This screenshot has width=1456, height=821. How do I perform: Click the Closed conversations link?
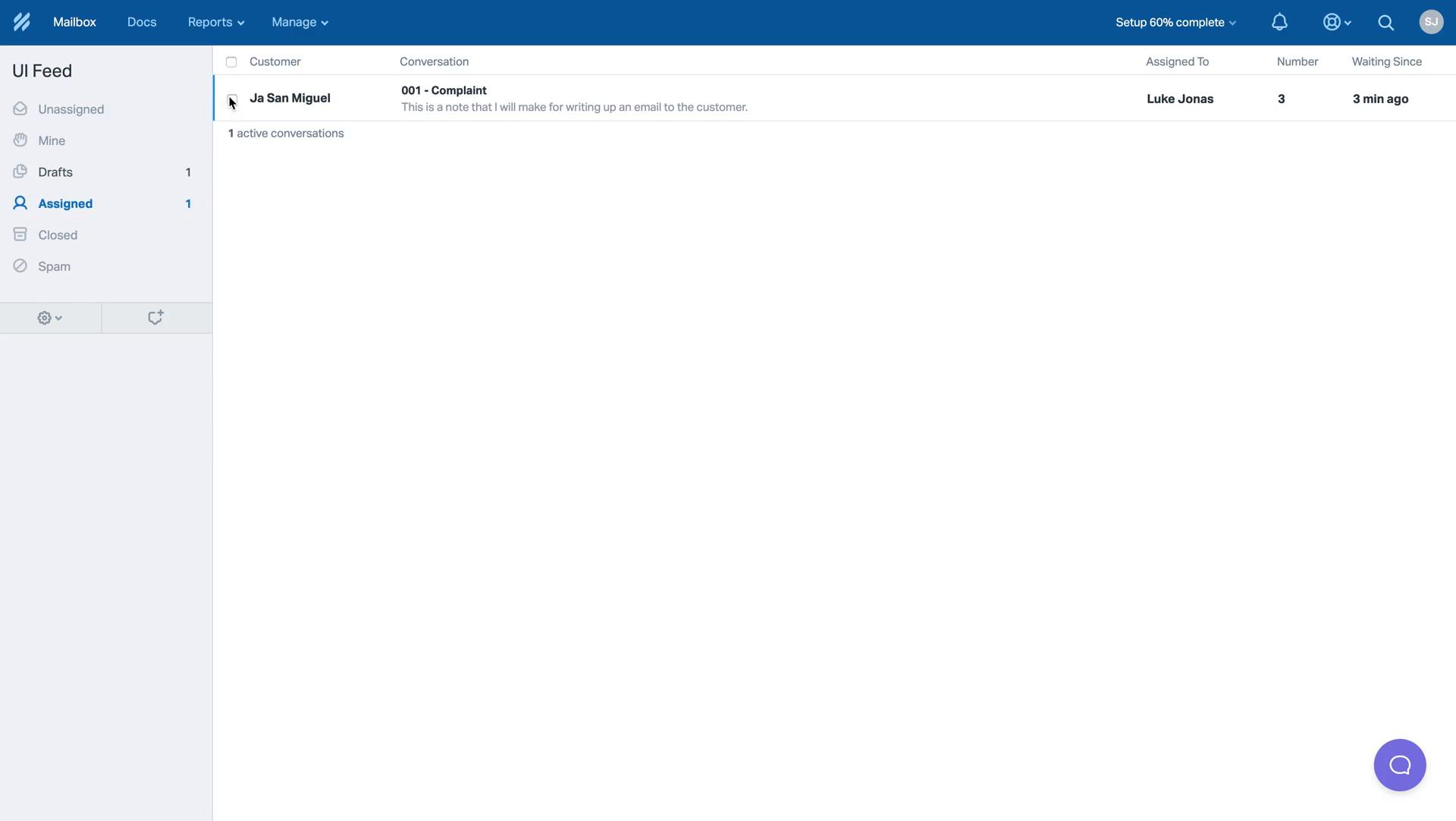pos(57,234)
